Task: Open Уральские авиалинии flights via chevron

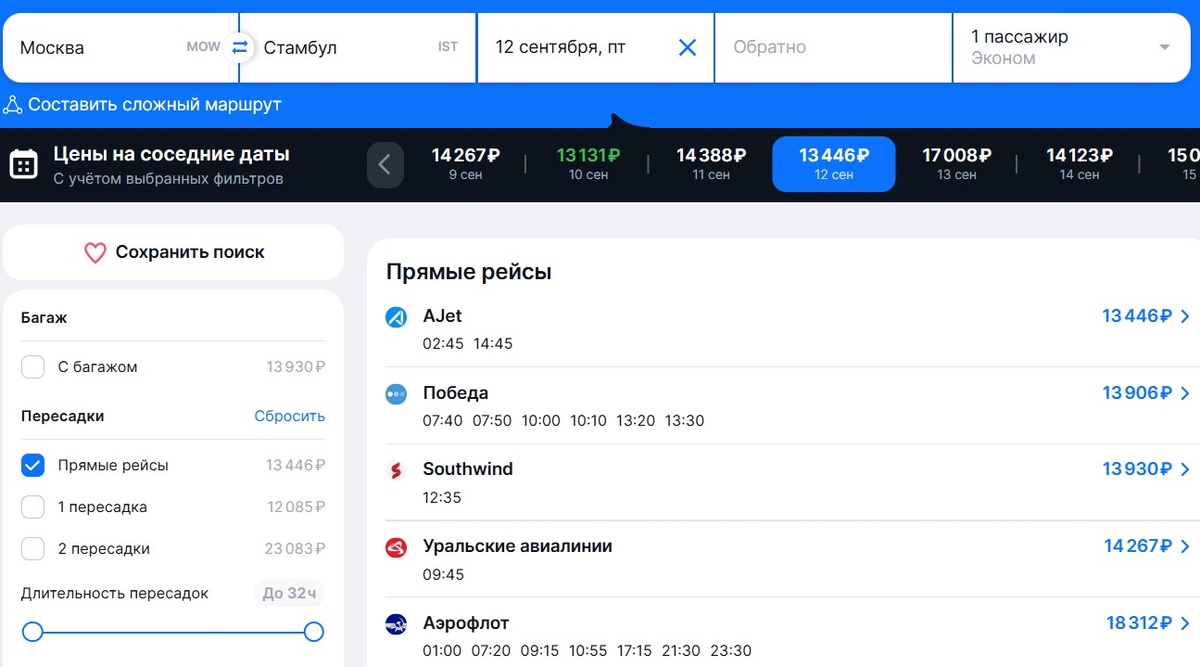Action: point(1185,546)
